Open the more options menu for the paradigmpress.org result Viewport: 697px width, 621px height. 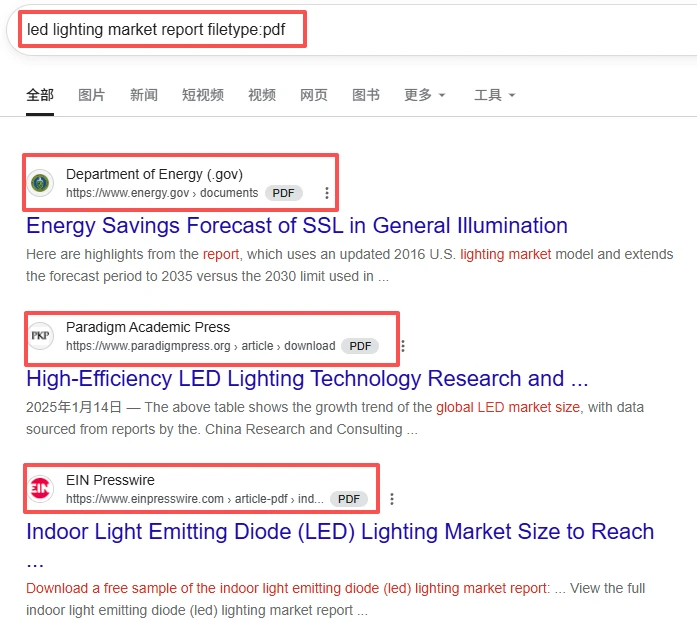click(x=403, y=346)
